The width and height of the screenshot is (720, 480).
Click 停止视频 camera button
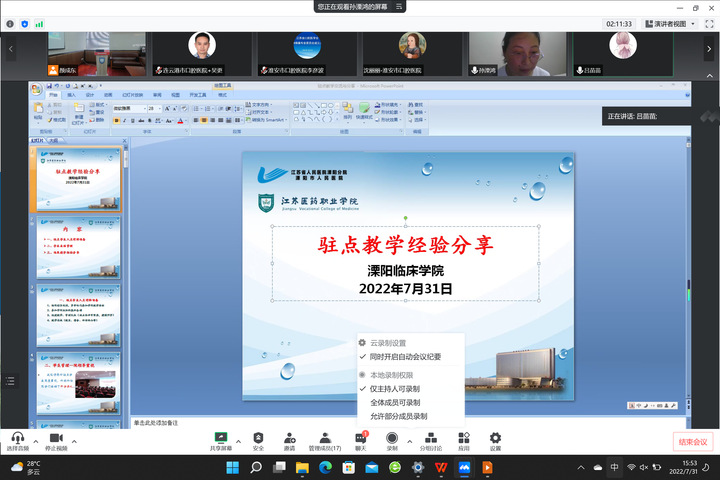tap(56, 439)
